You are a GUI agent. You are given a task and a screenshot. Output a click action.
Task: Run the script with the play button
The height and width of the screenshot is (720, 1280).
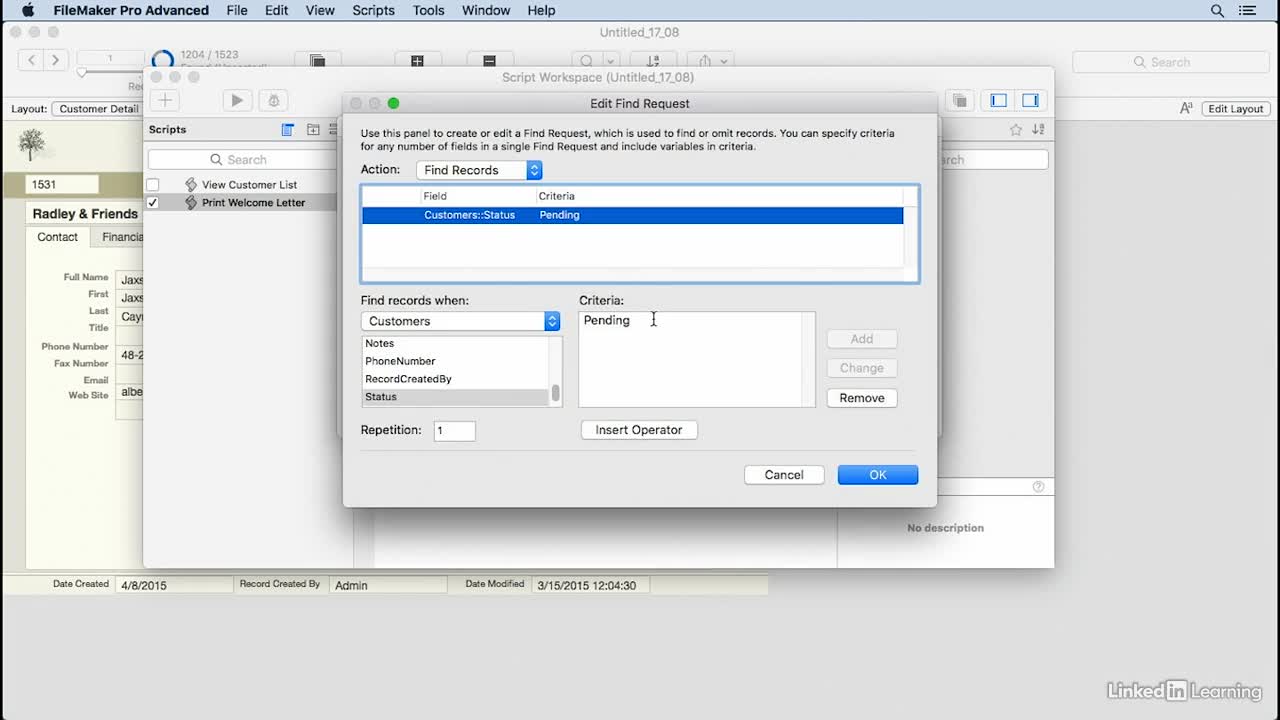[x=237, y=100]
